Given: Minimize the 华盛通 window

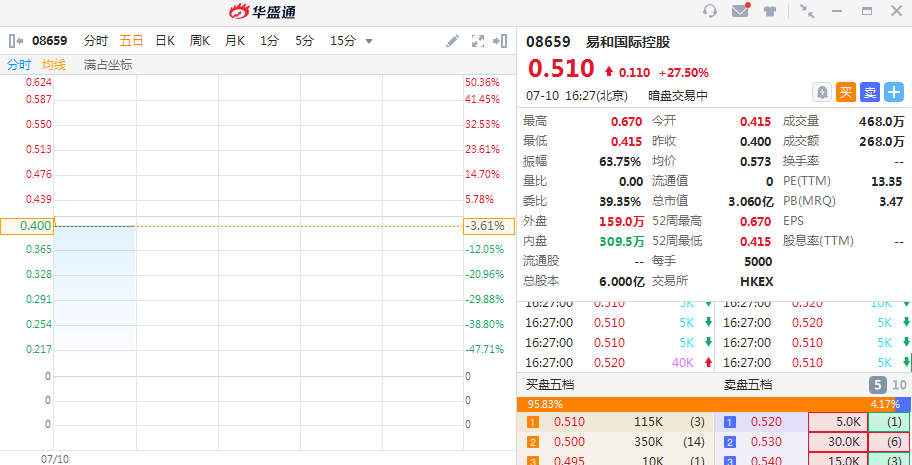Looking at the screenshot, I should [838, 11].
